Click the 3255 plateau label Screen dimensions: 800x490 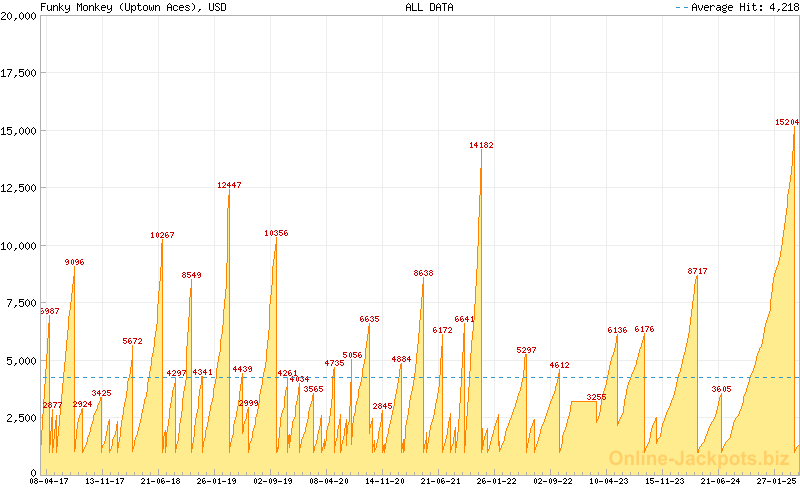click(x=596, y=397)
